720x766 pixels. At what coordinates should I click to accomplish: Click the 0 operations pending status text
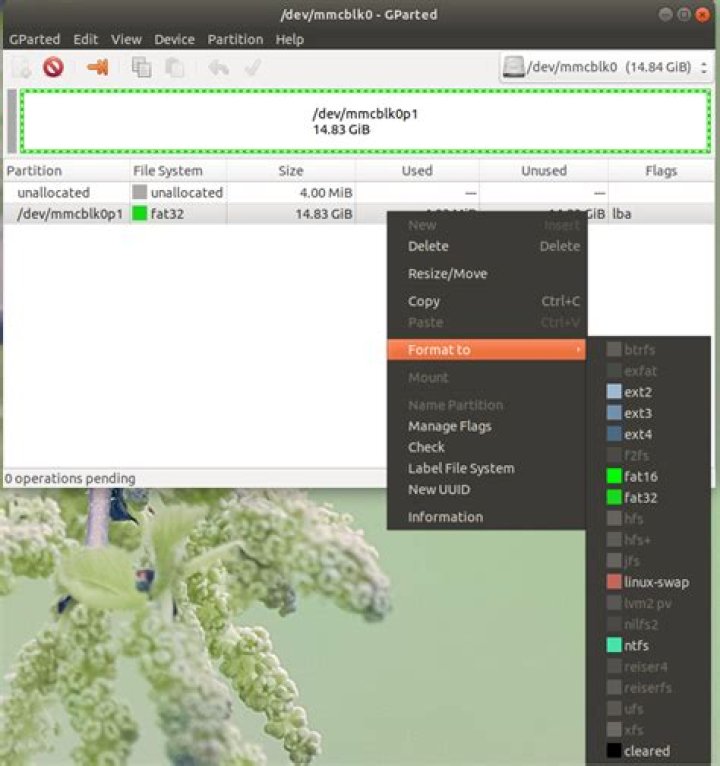70,478
